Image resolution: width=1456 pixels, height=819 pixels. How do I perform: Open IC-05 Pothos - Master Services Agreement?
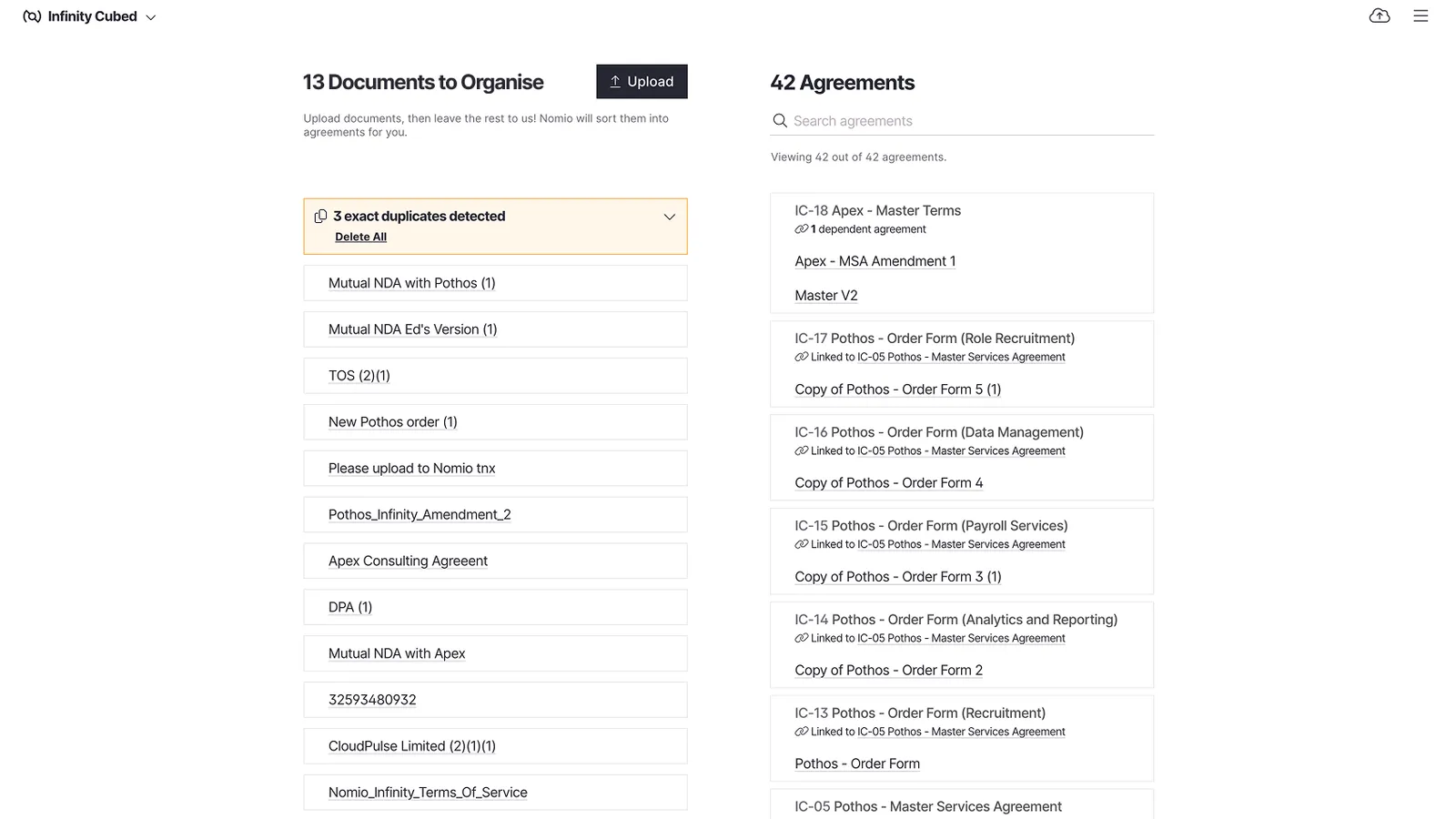pyautogui.click(x=928, y=807)
